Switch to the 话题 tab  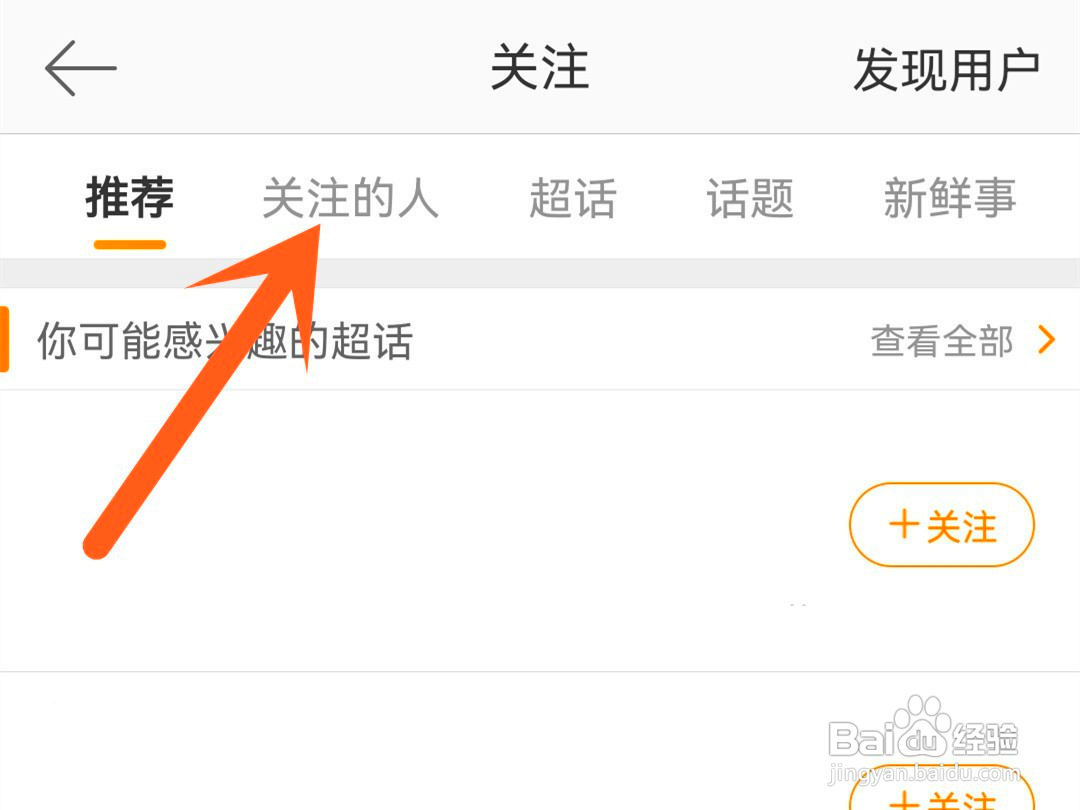tap(750, 198)
